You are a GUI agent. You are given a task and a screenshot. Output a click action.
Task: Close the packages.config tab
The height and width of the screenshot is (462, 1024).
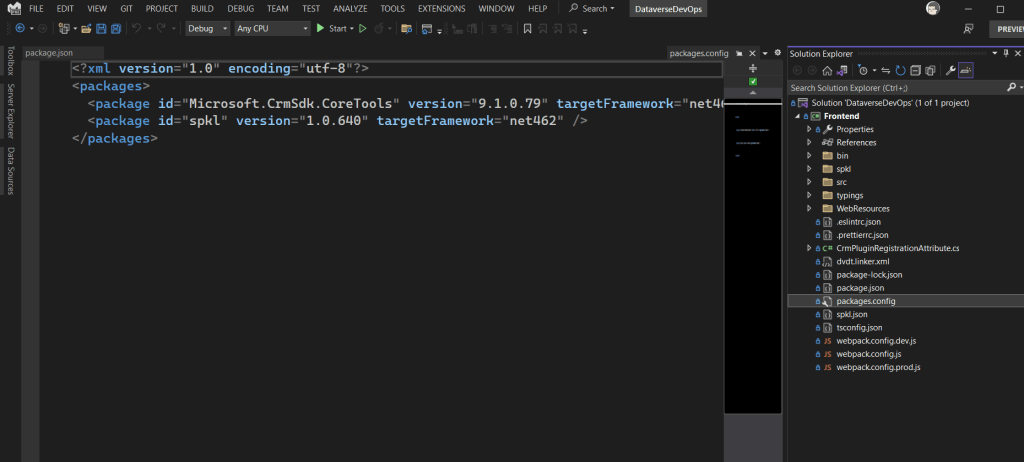752,54
